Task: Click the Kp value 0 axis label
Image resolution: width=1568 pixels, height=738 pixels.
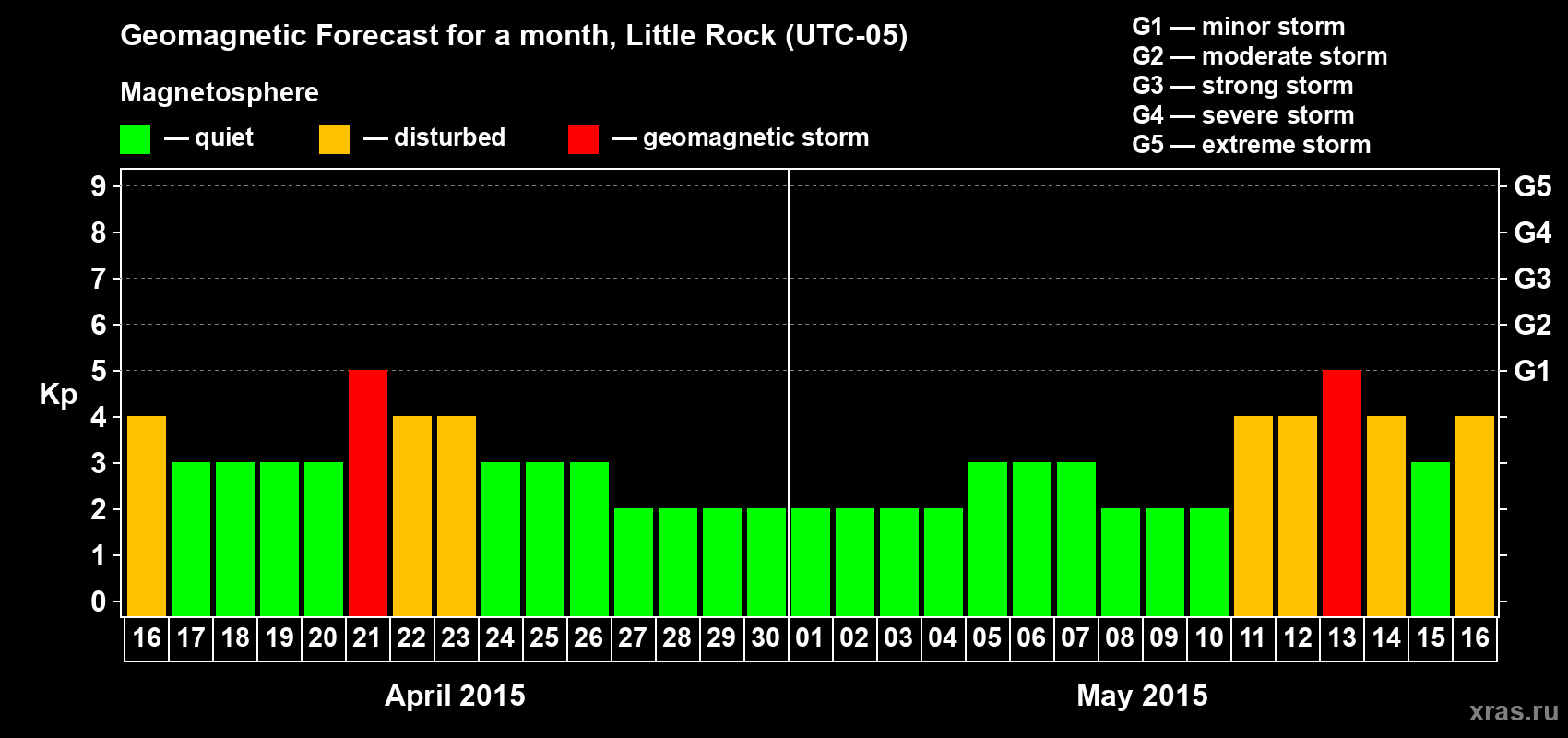Action: point(99,601)
